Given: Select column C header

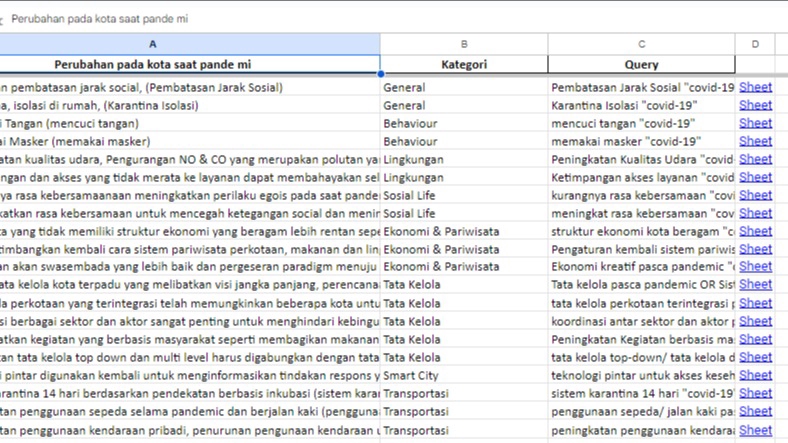Looking at the screenshot, I should (x=641, y=44).
